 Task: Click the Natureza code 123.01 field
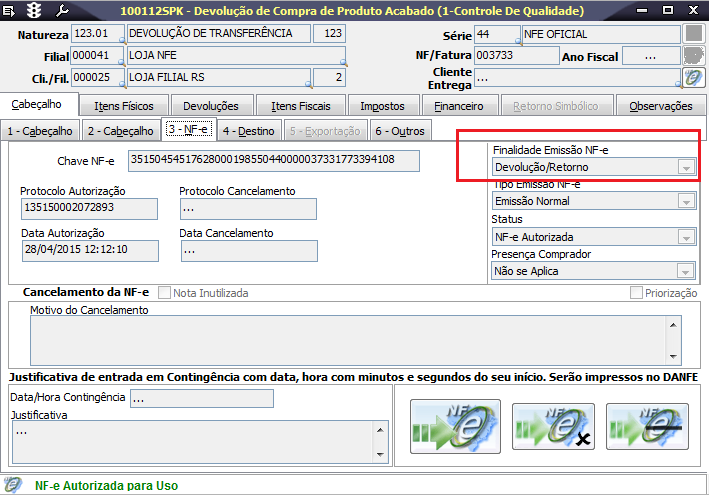(x=97, y=33)
